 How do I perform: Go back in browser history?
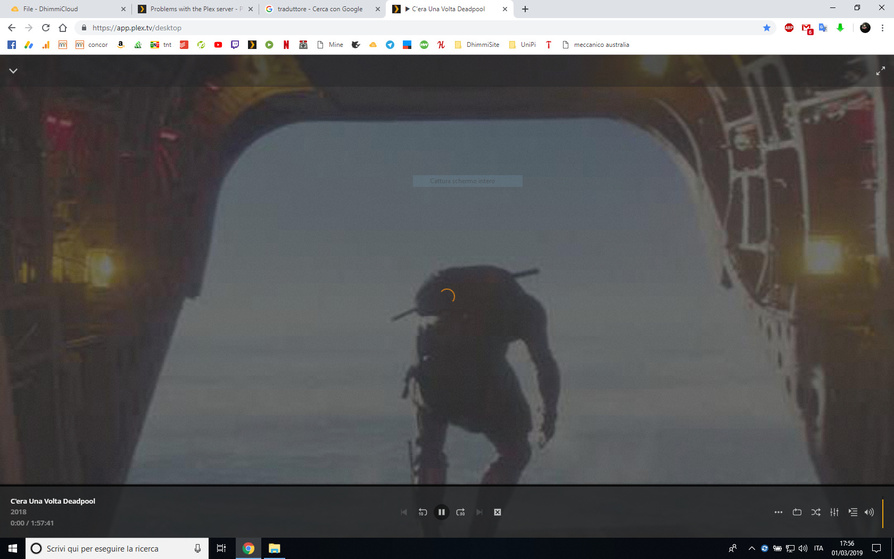click(x=12, y=27)
